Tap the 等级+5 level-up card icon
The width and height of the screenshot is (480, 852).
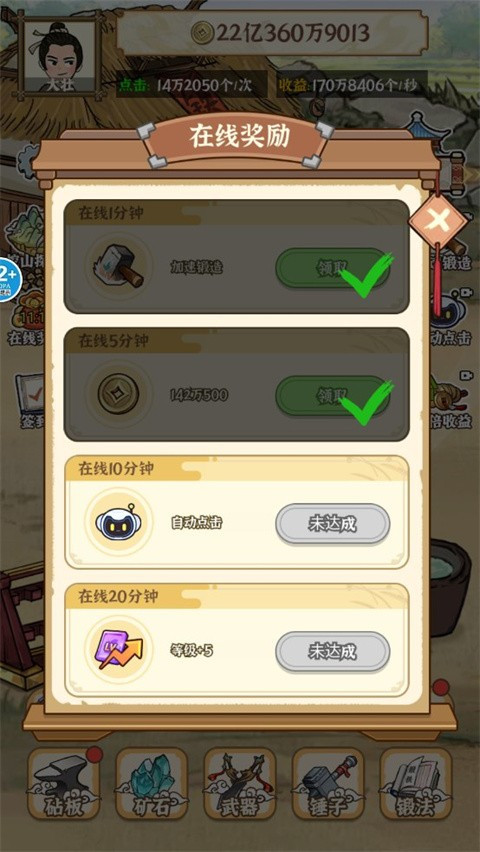click(119, 650)
